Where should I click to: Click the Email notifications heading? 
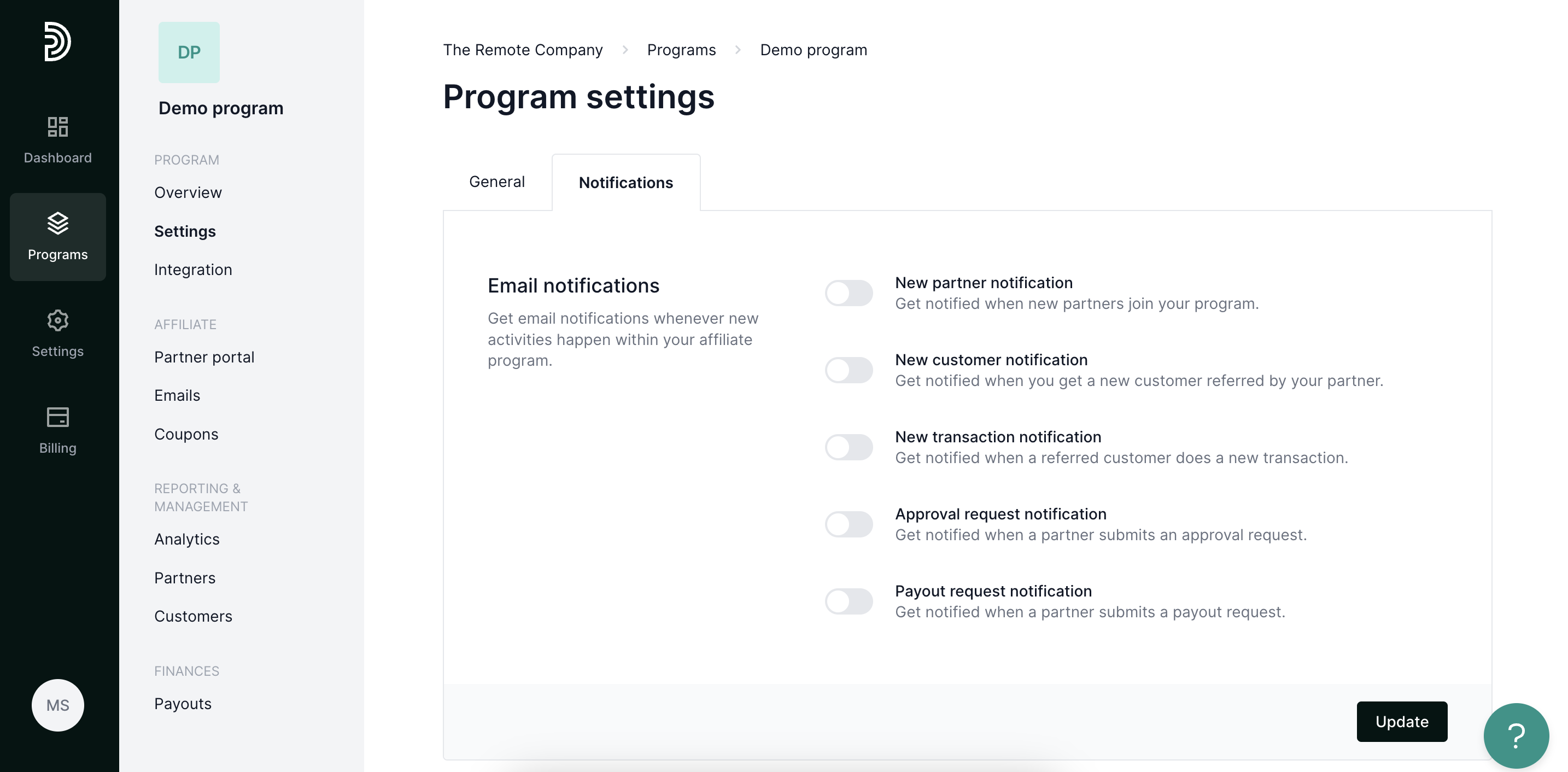pos(574,285)
